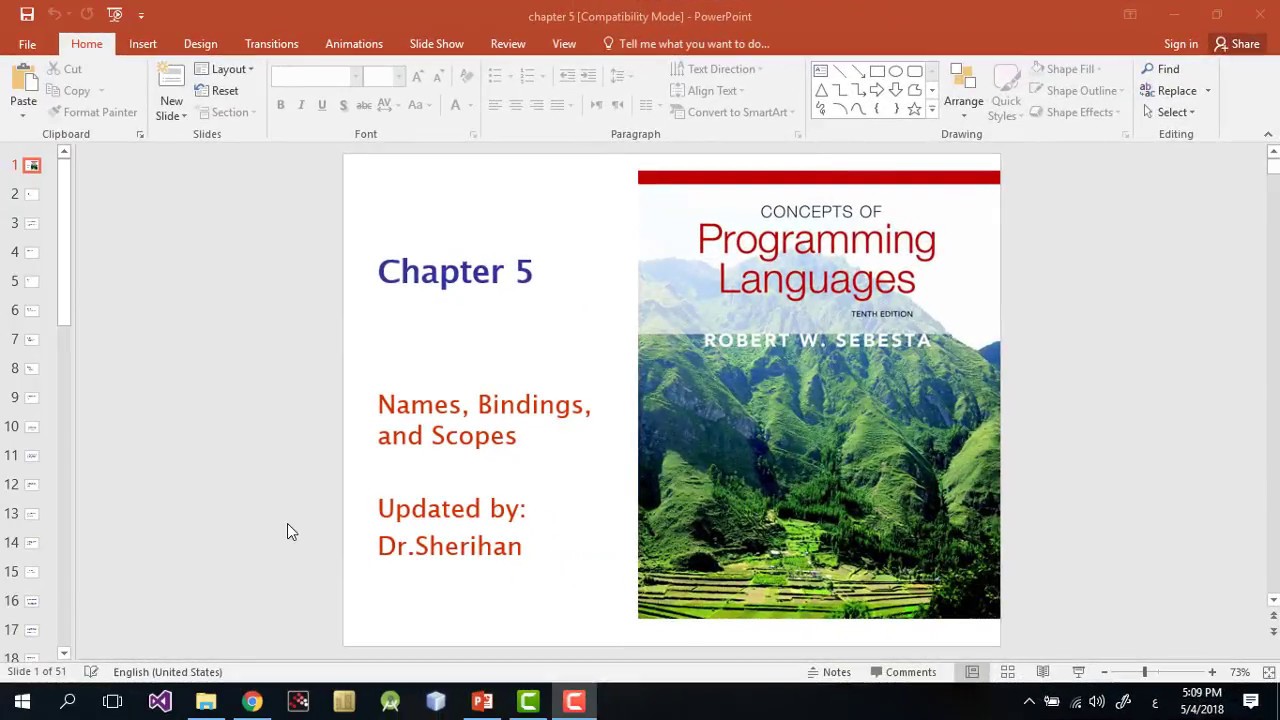
Task: Open Slide Sorter view in status bar
Action: [1007, 672]
